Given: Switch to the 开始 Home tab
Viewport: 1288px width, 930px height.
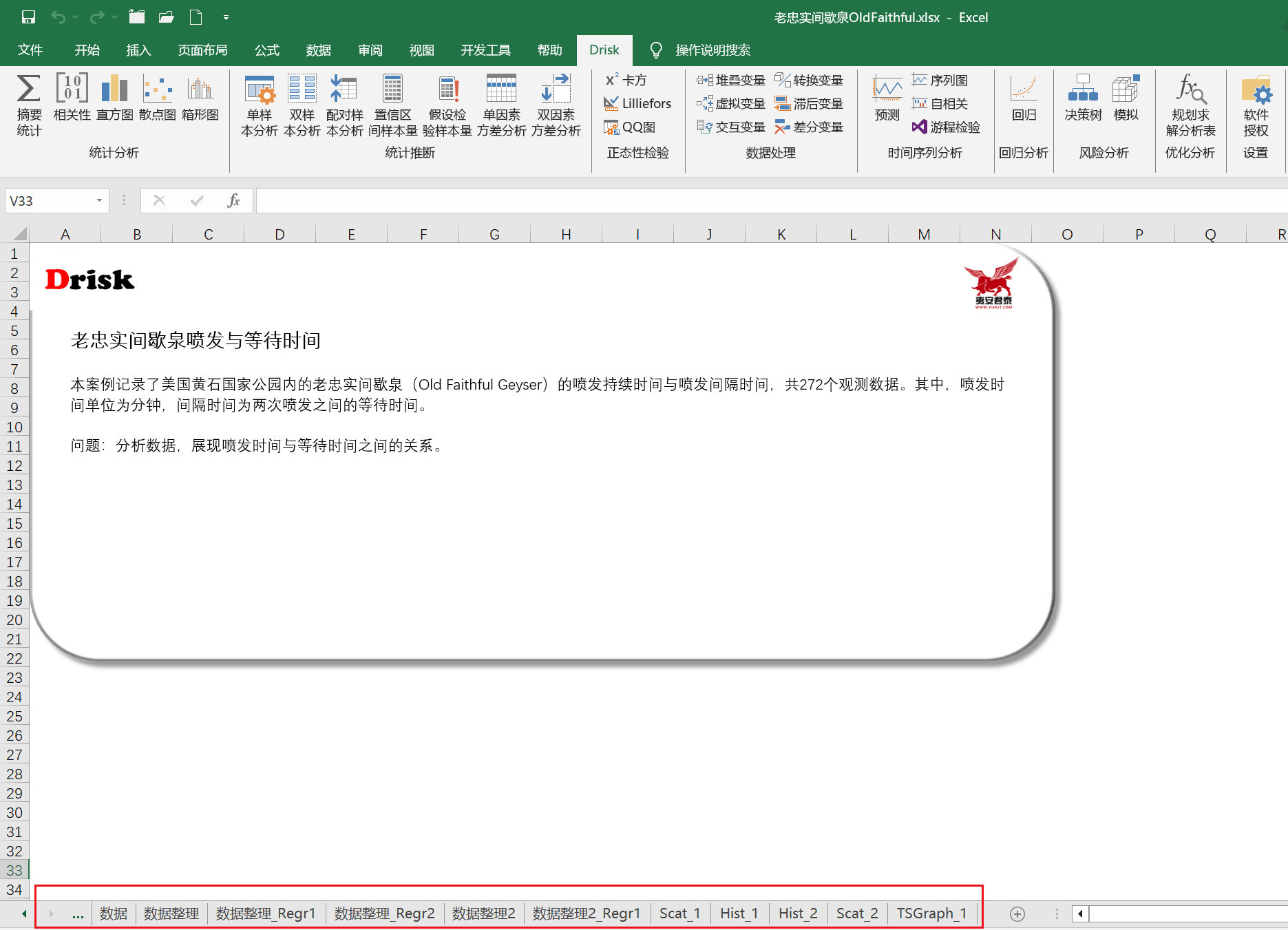Looking at the screenshot, I should point(87,50).
